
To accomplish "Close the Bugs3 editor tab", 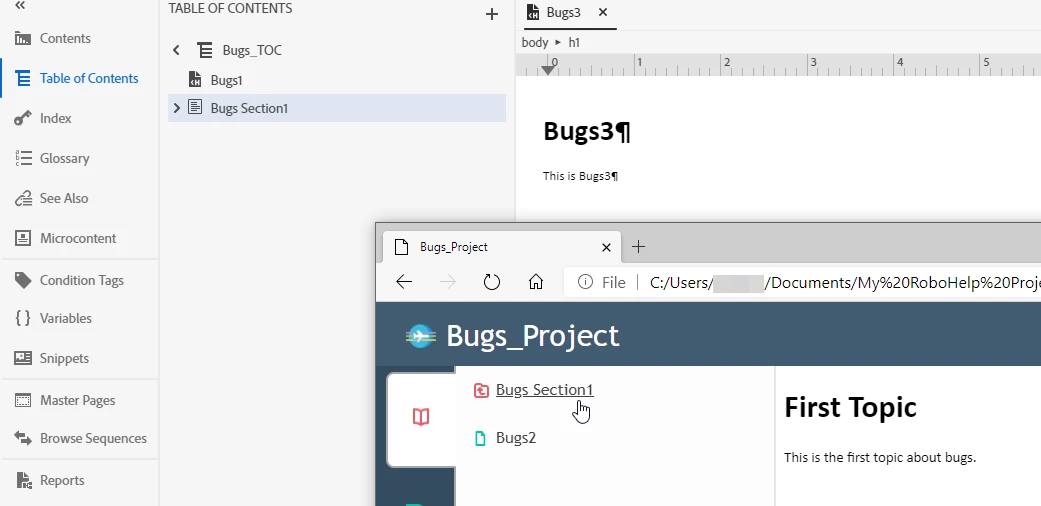I will click(x=602, y=12).
